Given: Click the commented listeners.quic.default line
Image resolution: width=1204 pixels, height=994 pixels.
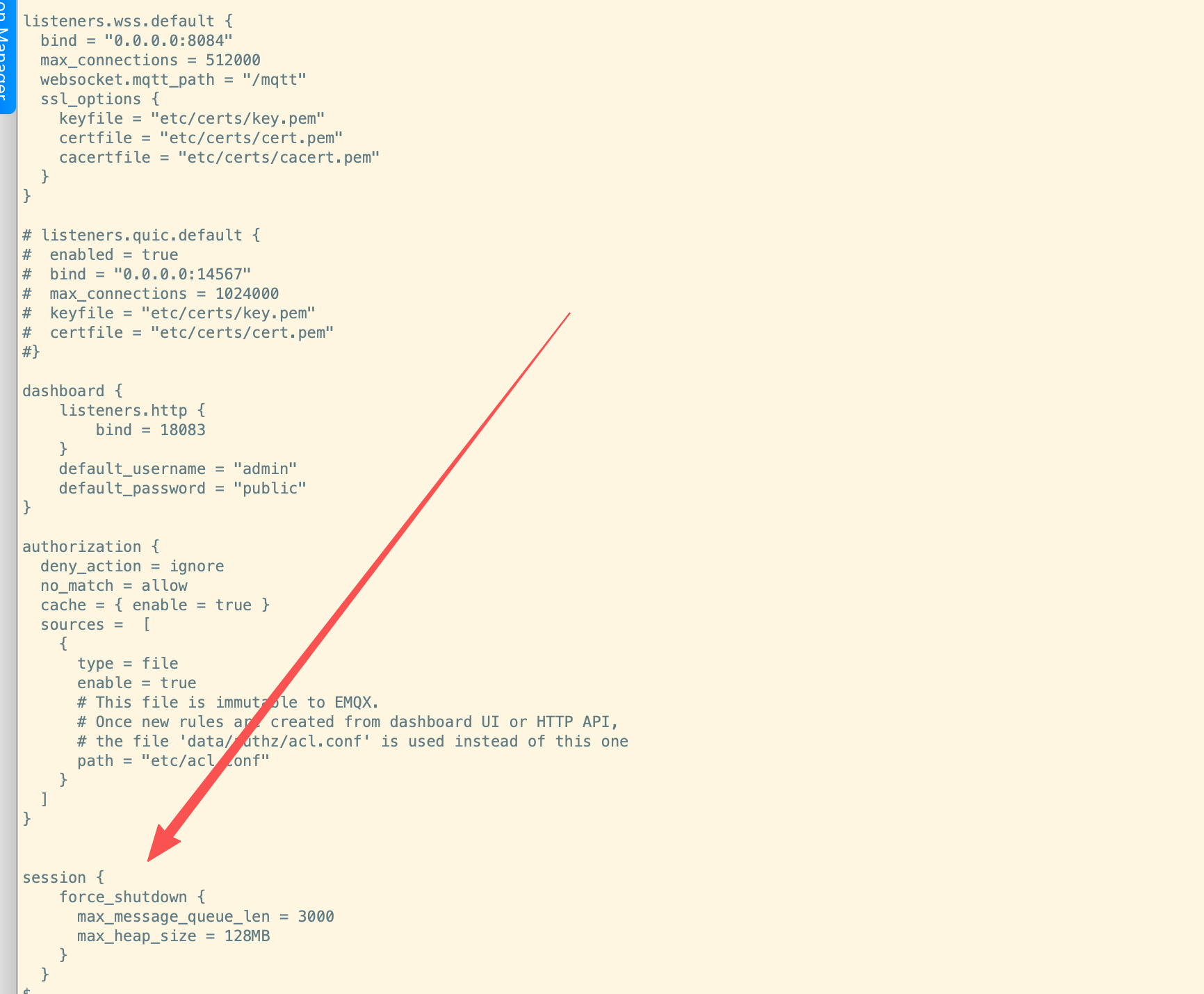Looking at the screenshot, I should coord(141,236).
